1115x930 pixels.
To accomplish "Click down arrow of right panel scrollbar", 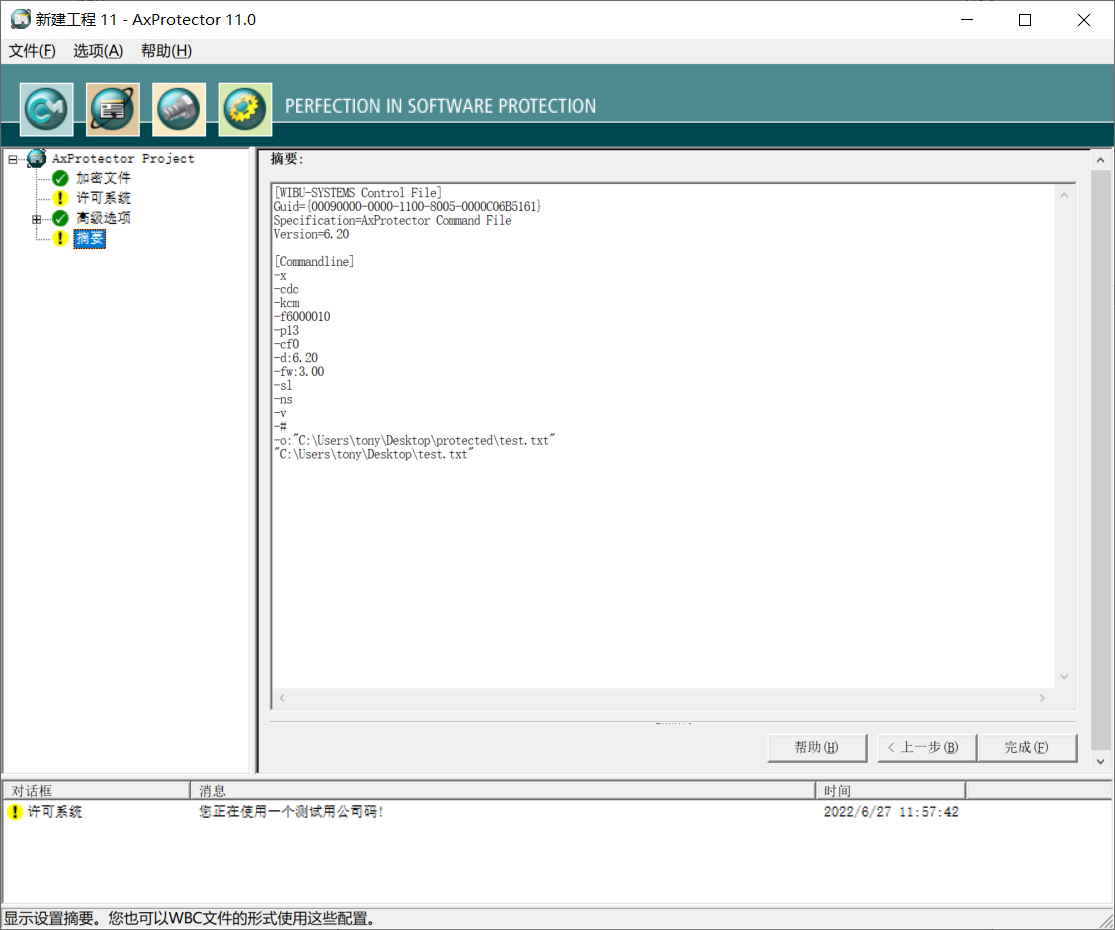I will 1101,761.
